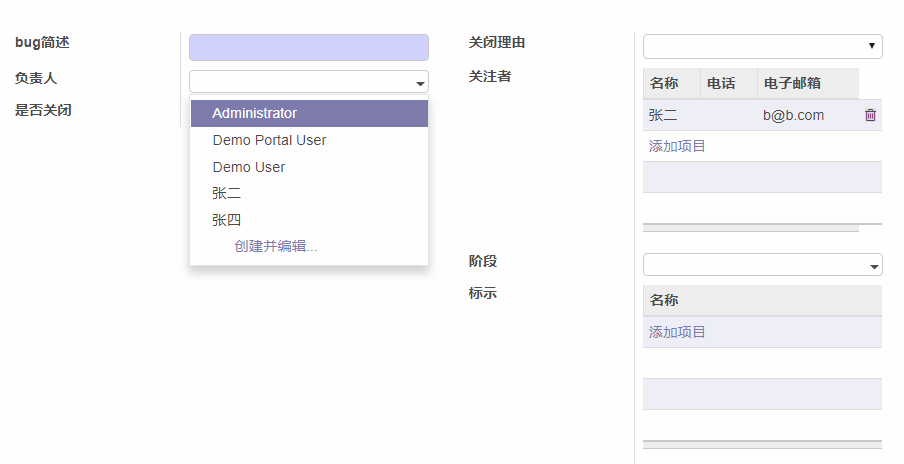Click the bug简述 label
This screenshot has height=464, width=904.
(x=42, y=43)
